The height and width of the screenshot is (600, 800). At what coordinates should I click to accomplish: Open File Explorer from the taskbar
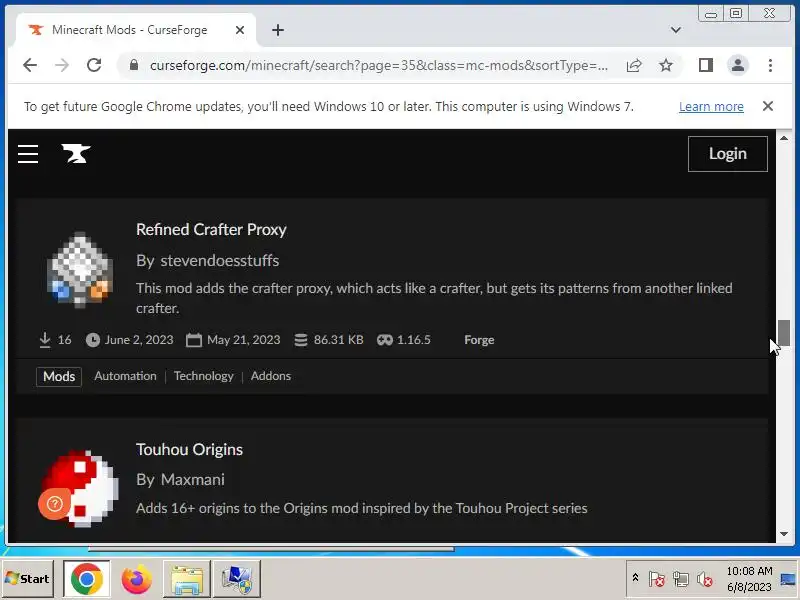(186, 579)
